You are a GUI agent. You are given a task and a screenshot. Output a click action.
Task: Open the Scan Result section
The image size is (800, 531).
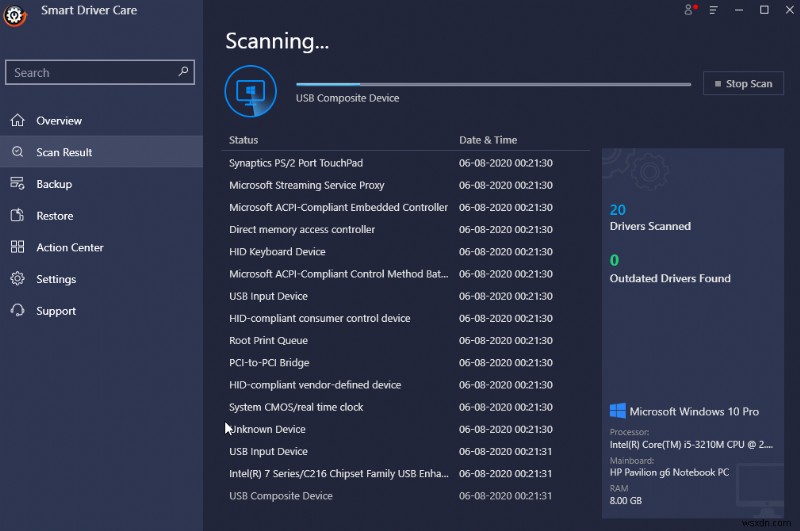click(x=64, y=153)
